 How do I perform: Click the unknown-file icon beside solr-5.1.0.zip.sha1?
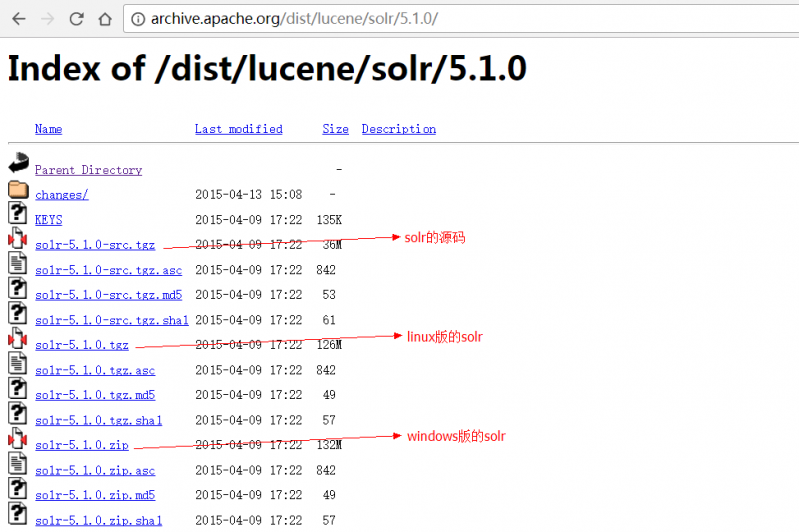tap(18, 513)
